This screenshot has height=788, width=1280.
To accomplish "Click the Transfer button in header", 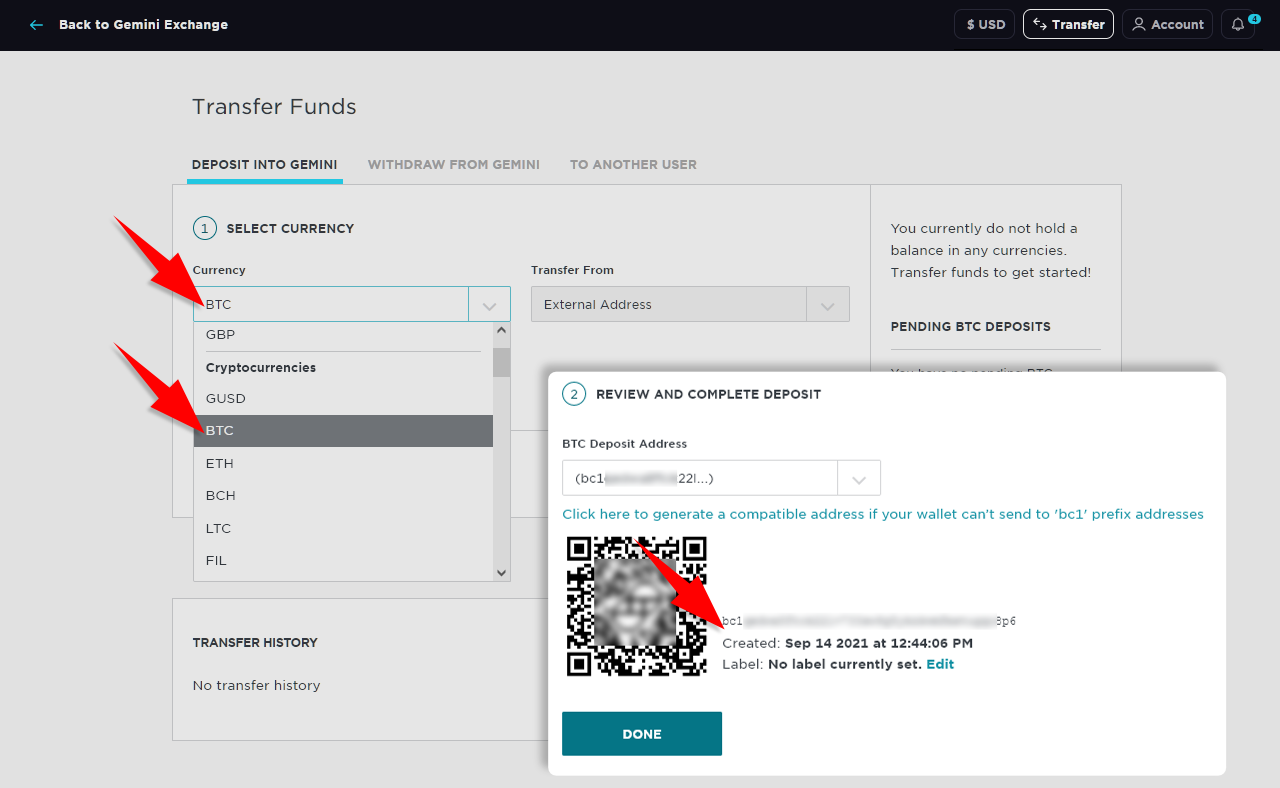I will [x=1068, y=25].
